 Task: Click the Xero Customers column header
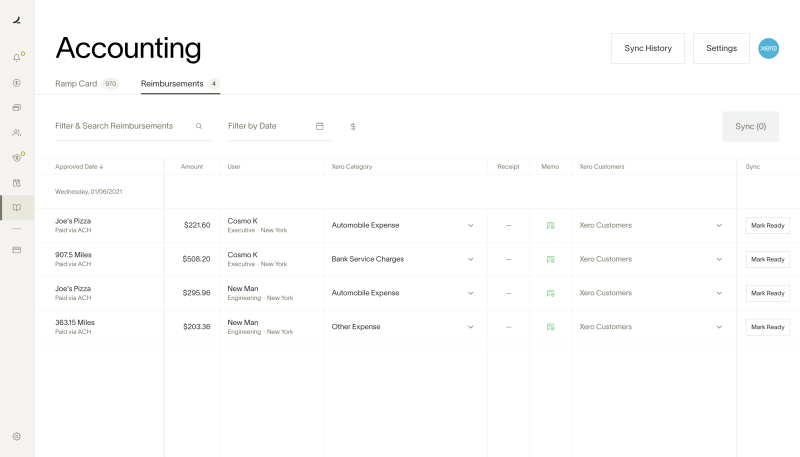pos(602,167)
